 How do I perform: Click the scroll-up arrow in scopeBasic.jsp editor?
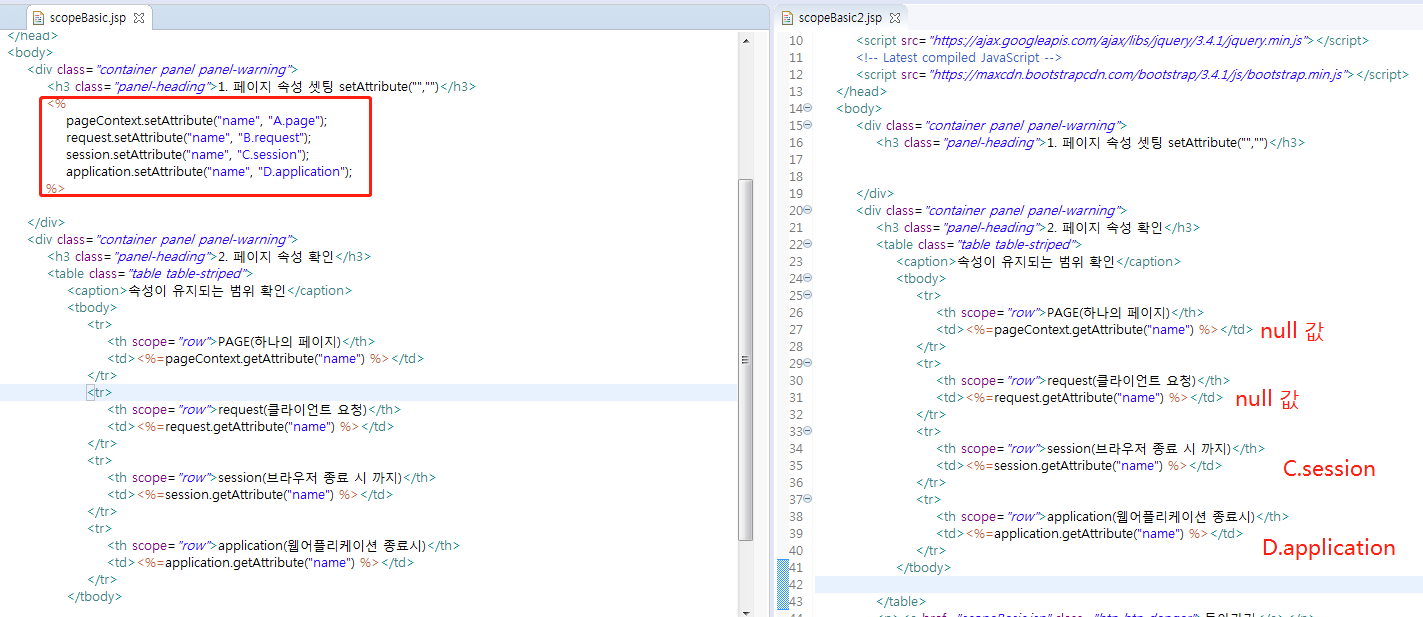[746, 39]
